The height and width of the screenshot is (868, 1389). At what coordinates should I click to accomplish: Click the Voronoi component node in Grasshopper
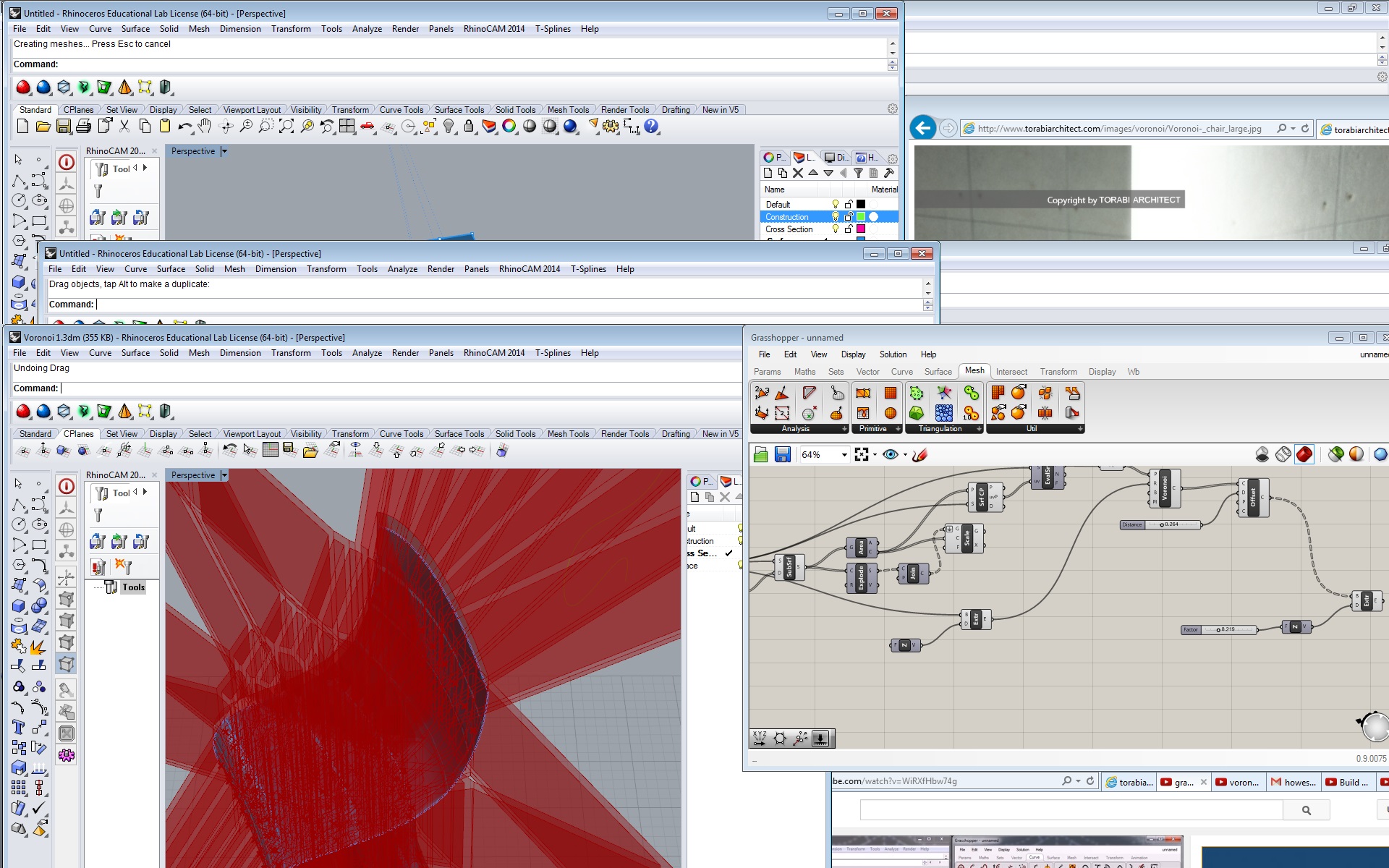click(1164, 488)
